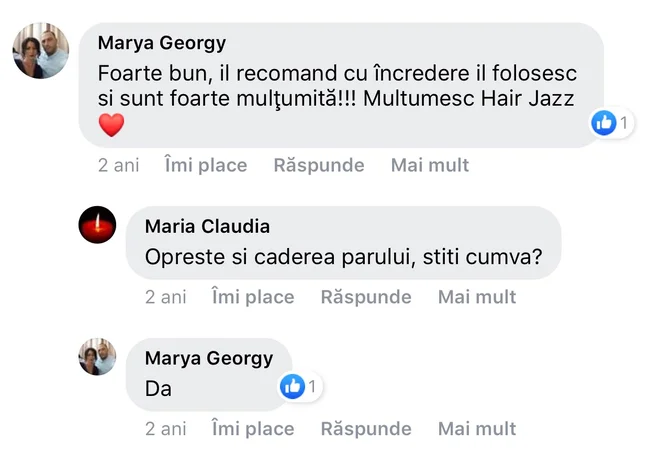Image resolution: width=650 pixels, height=454 pixels.
Task: Click the like reaction icon on 'Da' reply
Action: click(x=292, y=386)
